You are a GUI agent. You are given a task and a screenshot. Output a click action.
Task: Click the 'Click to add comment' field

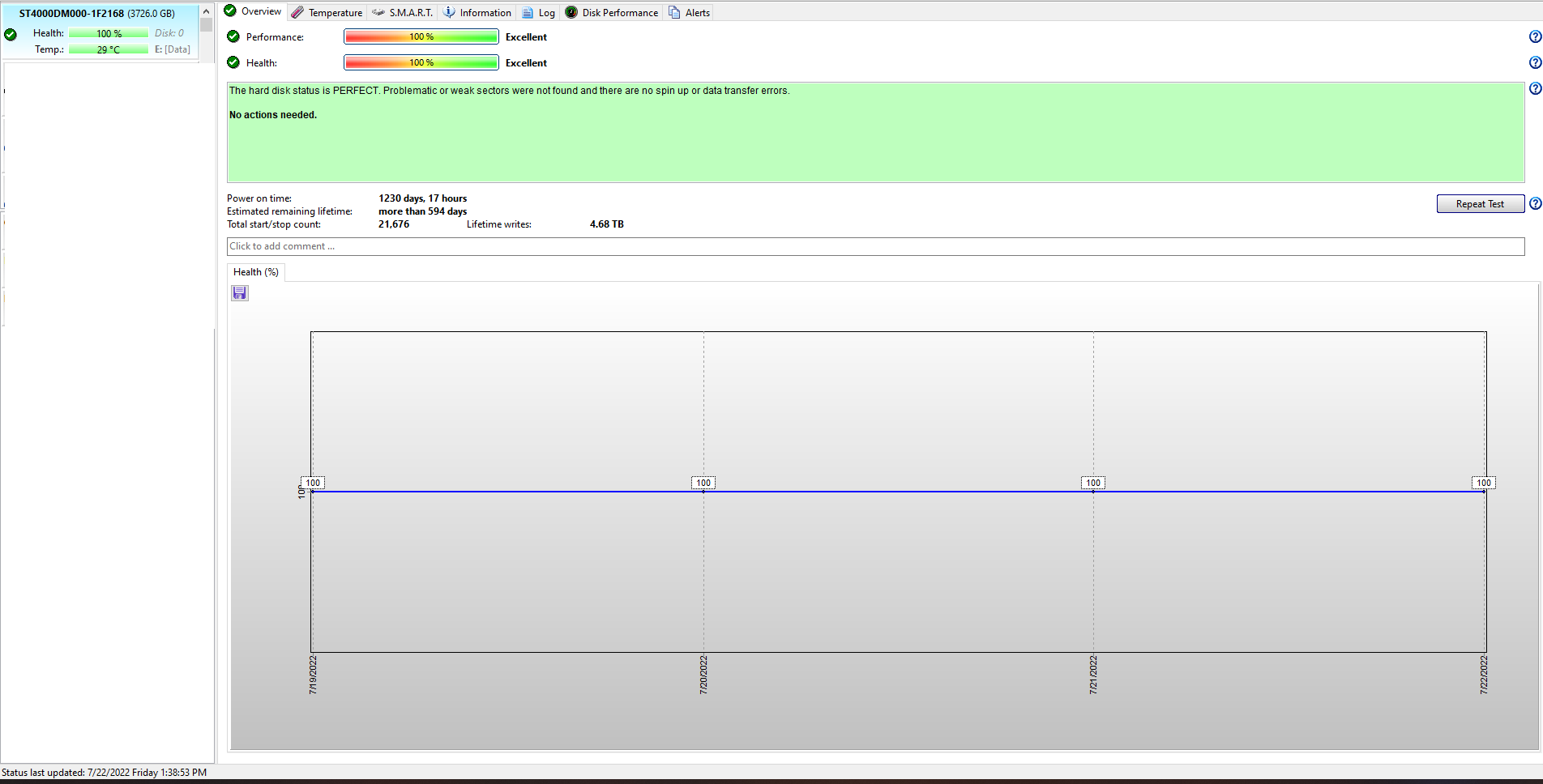[875, 246]
